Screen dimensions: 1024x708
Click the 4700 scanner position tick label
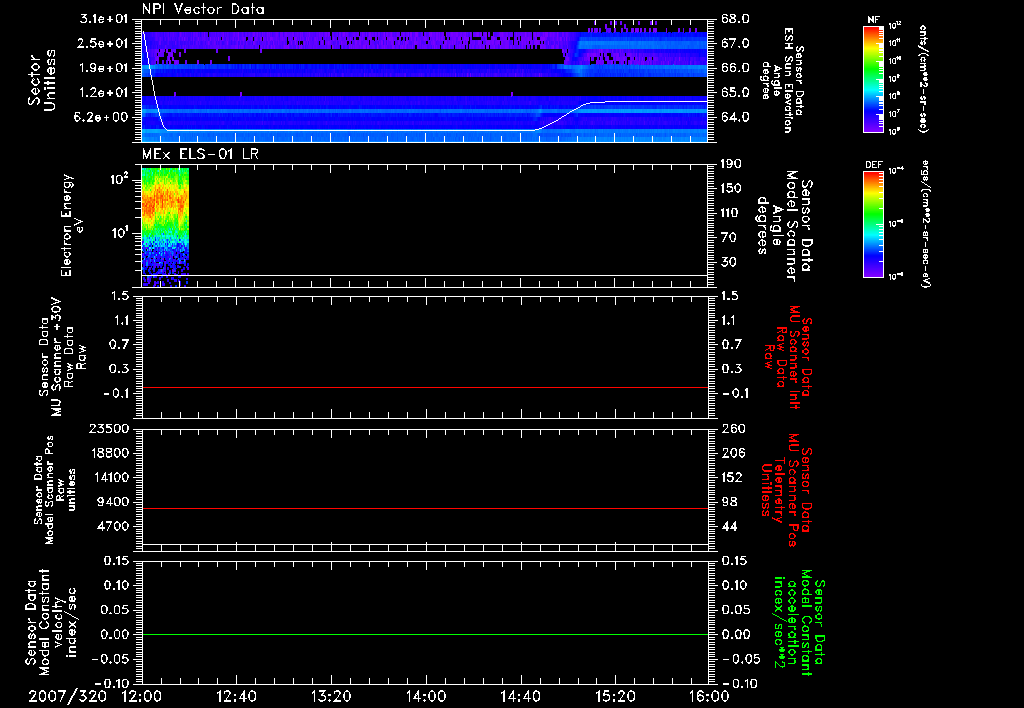point(113,526)
